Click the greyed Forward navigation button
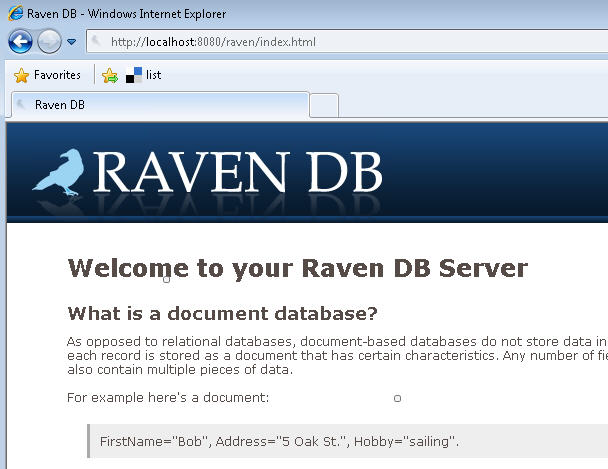 tap(49, 41)
